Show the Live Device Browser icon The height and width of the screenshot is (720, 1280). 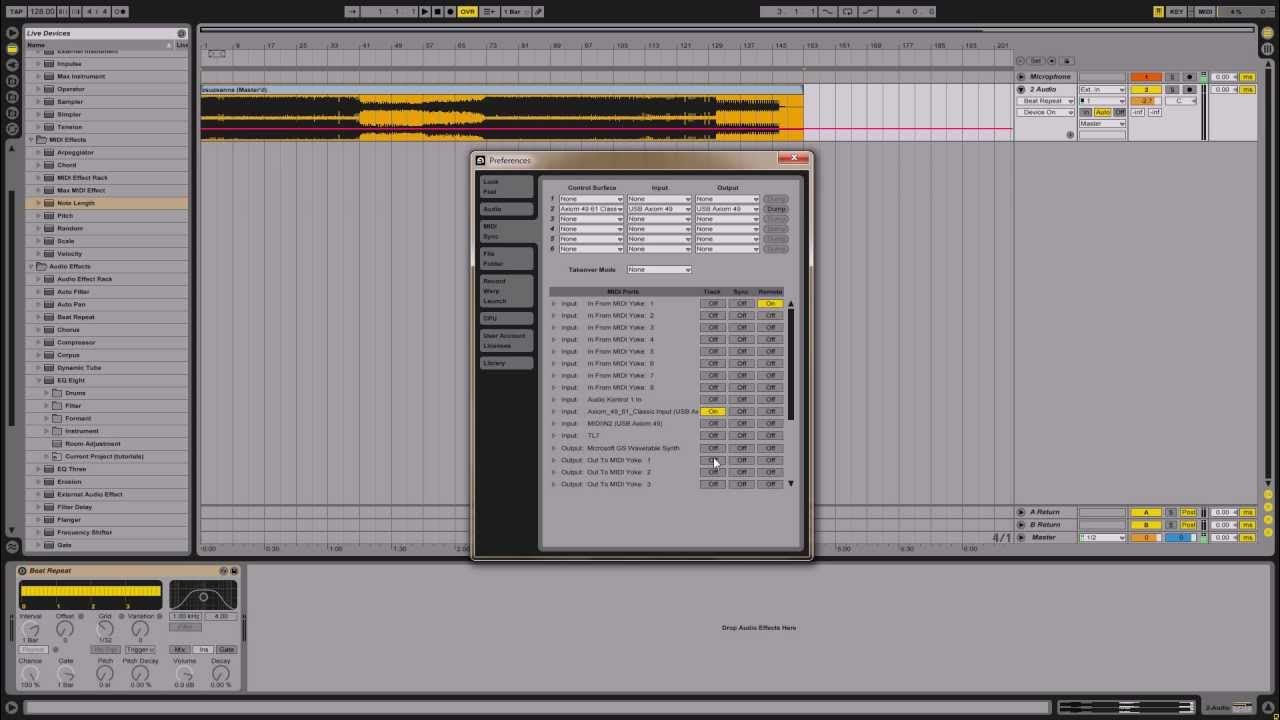(12, 49)
